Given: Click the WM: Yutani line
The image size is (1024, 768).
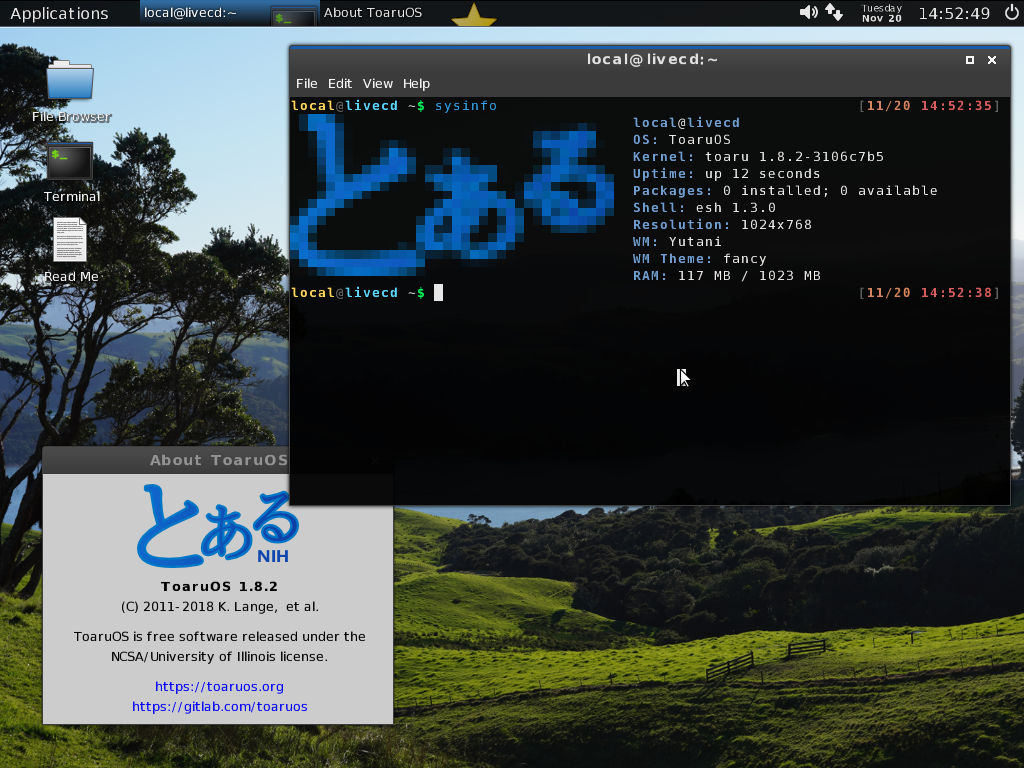Looking at the screenshot, I should tap(677, 242).
